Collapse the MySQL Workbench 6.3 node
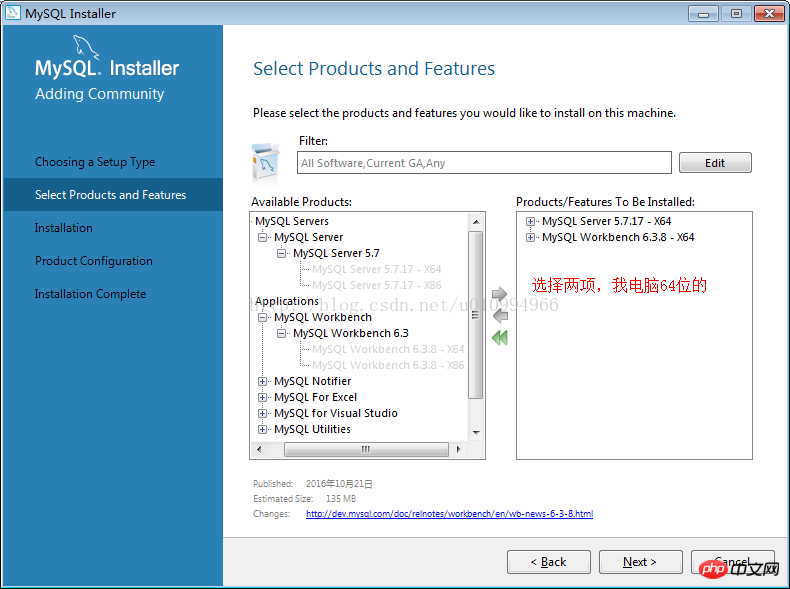This screenshot has height=589, width=790. point(282,334)
